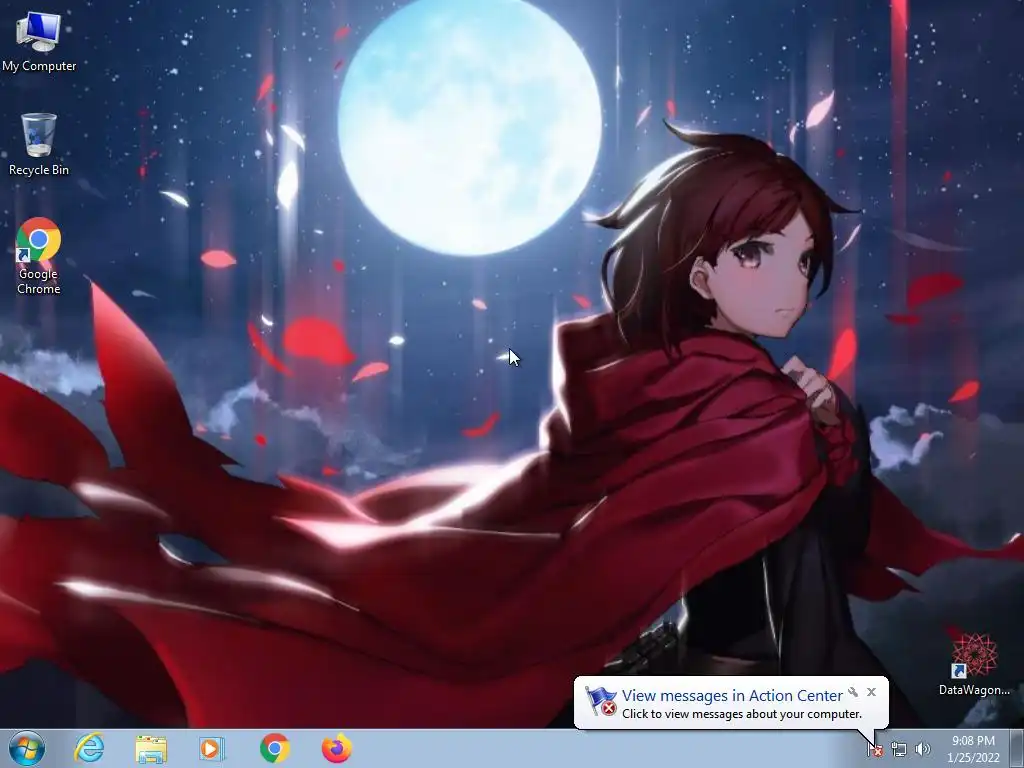Open the Windows Start menu
This screenshot has height=768, width=1024.
[27, 748]
